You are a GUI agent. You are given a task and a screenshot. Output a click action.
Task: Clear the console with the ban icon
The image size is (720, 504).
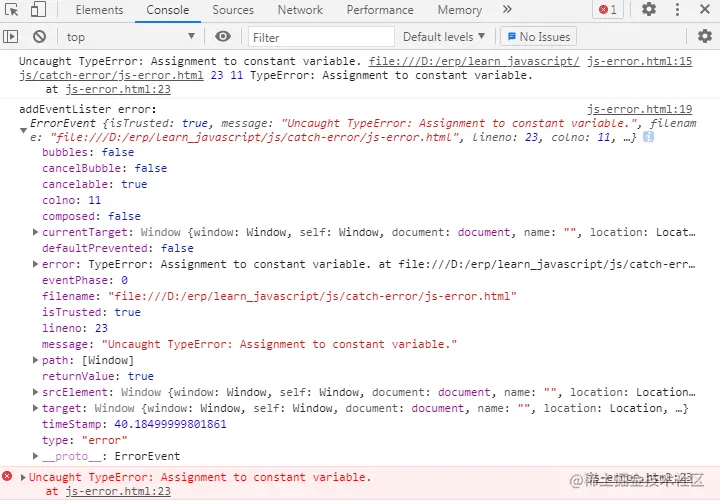click(39, 36)
